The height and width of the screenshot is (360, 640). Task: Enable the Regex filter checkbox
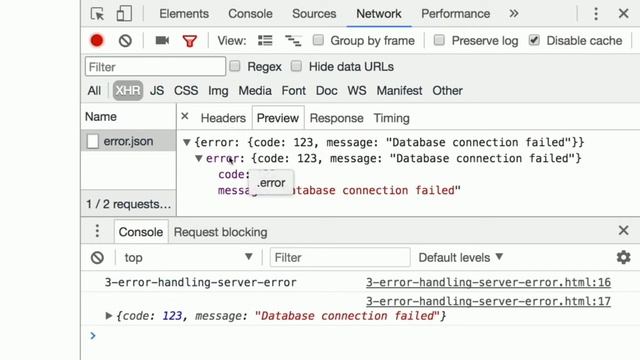[x=235, y=66]
